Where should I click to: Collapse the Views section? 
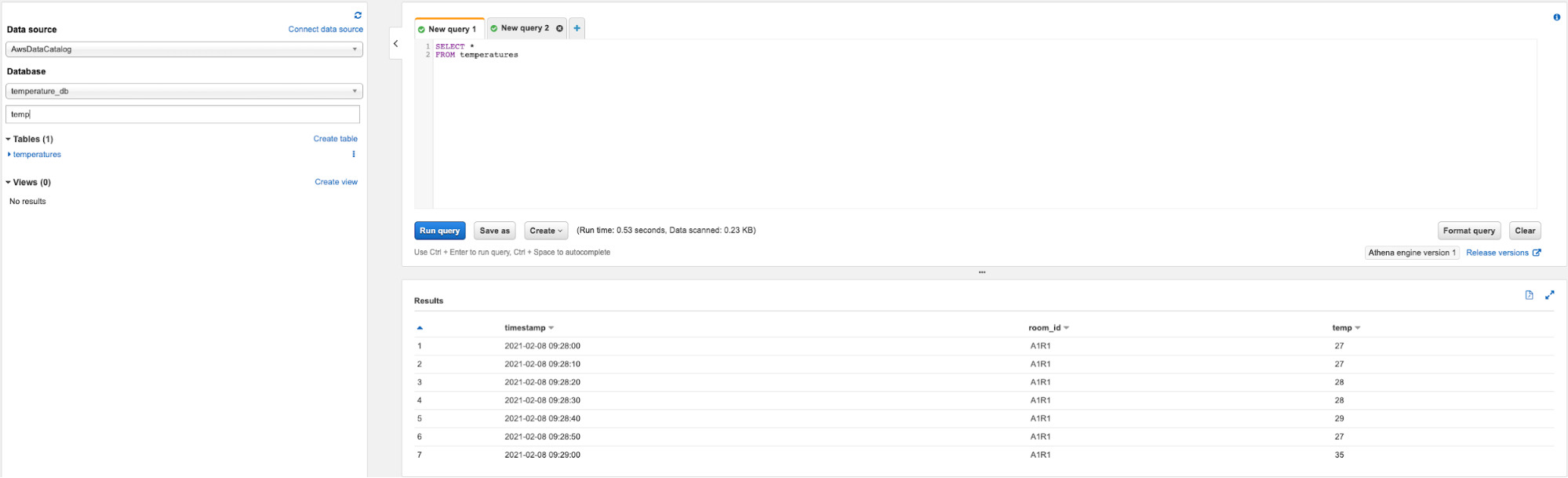[x=9, y=182]
